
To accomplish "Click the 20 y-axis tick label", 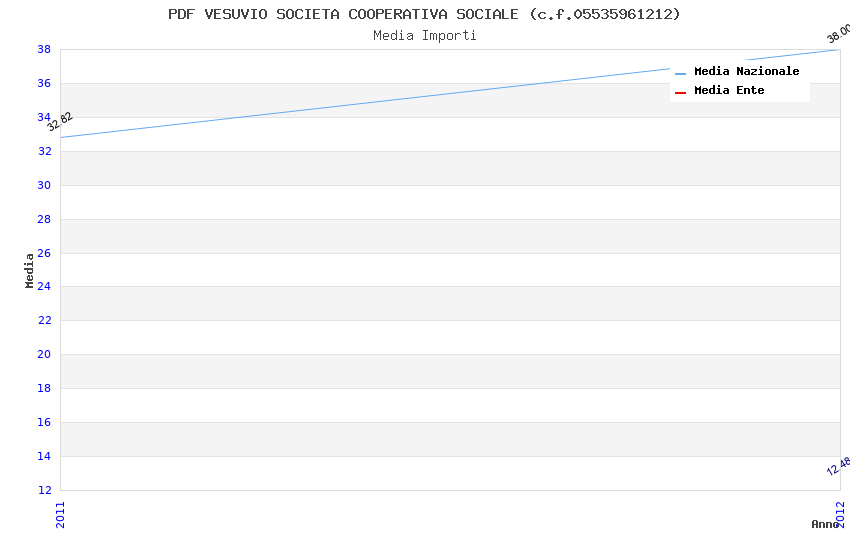I will click(44, 354).
